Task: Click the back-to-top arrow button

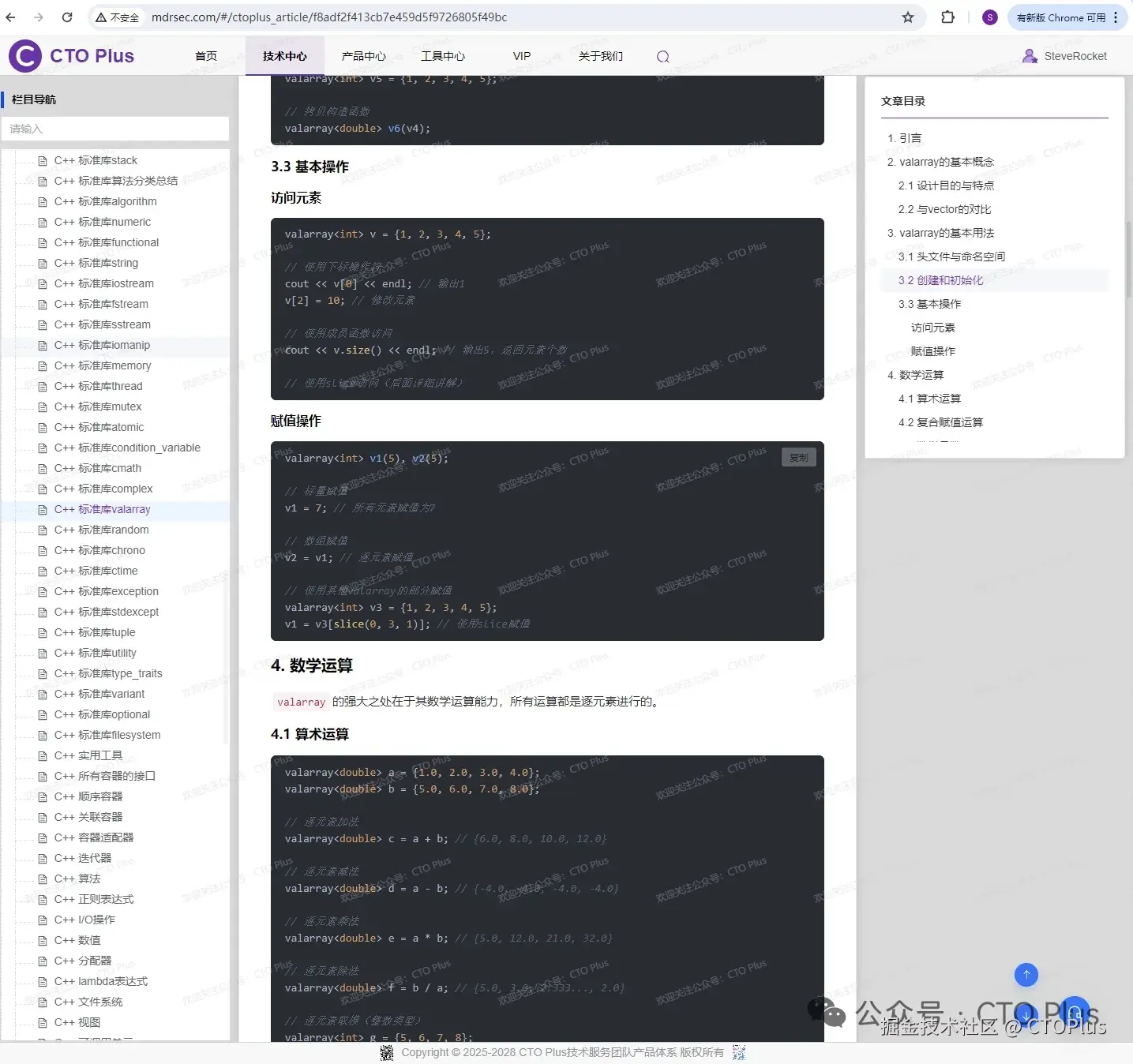Action: tap(1026, 975)
